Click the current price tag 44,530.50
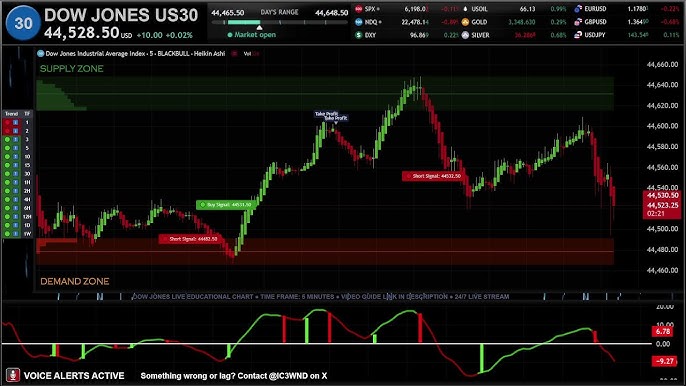686x386 pixels. [662, 196]
